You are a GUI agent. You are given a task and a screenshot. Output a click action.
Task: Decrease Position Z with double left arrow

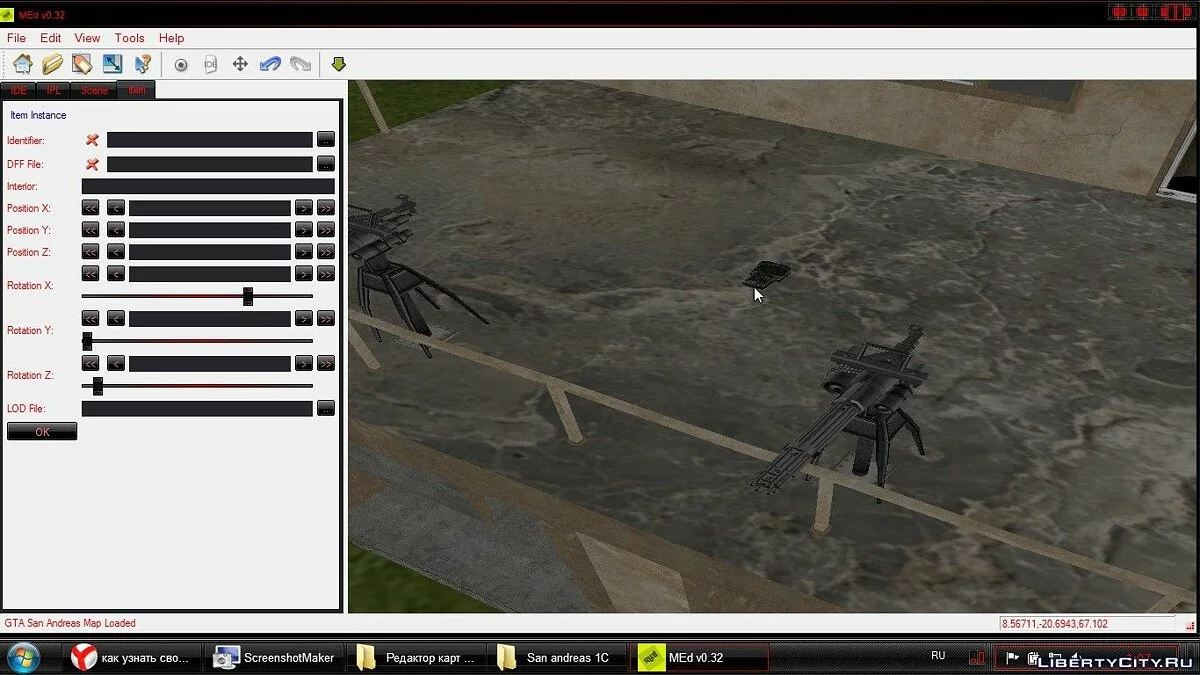click(90, 252)
